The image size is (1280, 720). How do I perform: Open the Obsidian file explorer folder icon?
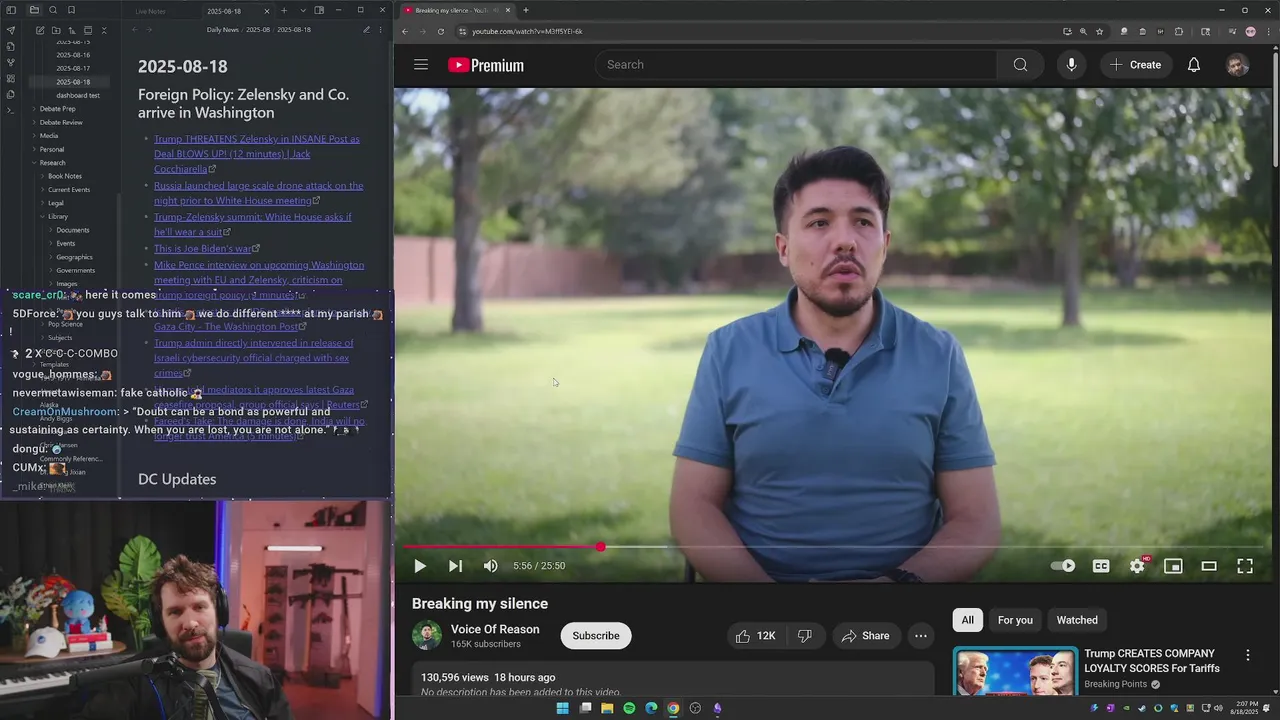34,10
